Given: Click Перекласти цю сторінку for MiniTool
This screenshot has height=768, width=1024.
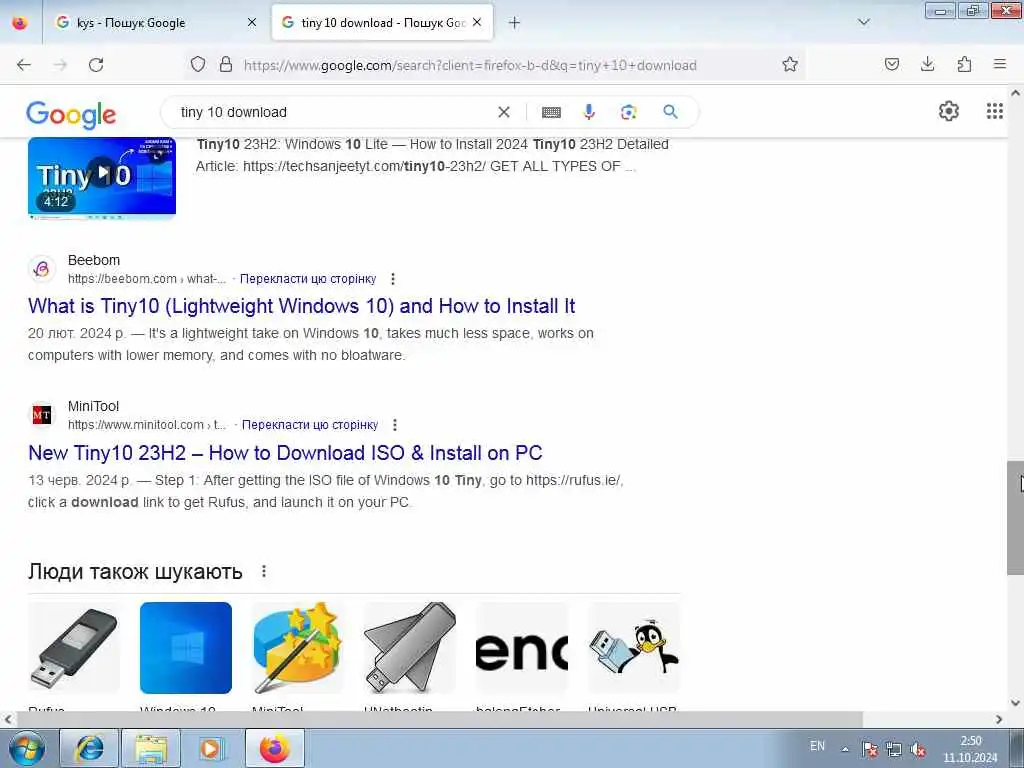Looking at the screenshot, I should pos(310,425).
